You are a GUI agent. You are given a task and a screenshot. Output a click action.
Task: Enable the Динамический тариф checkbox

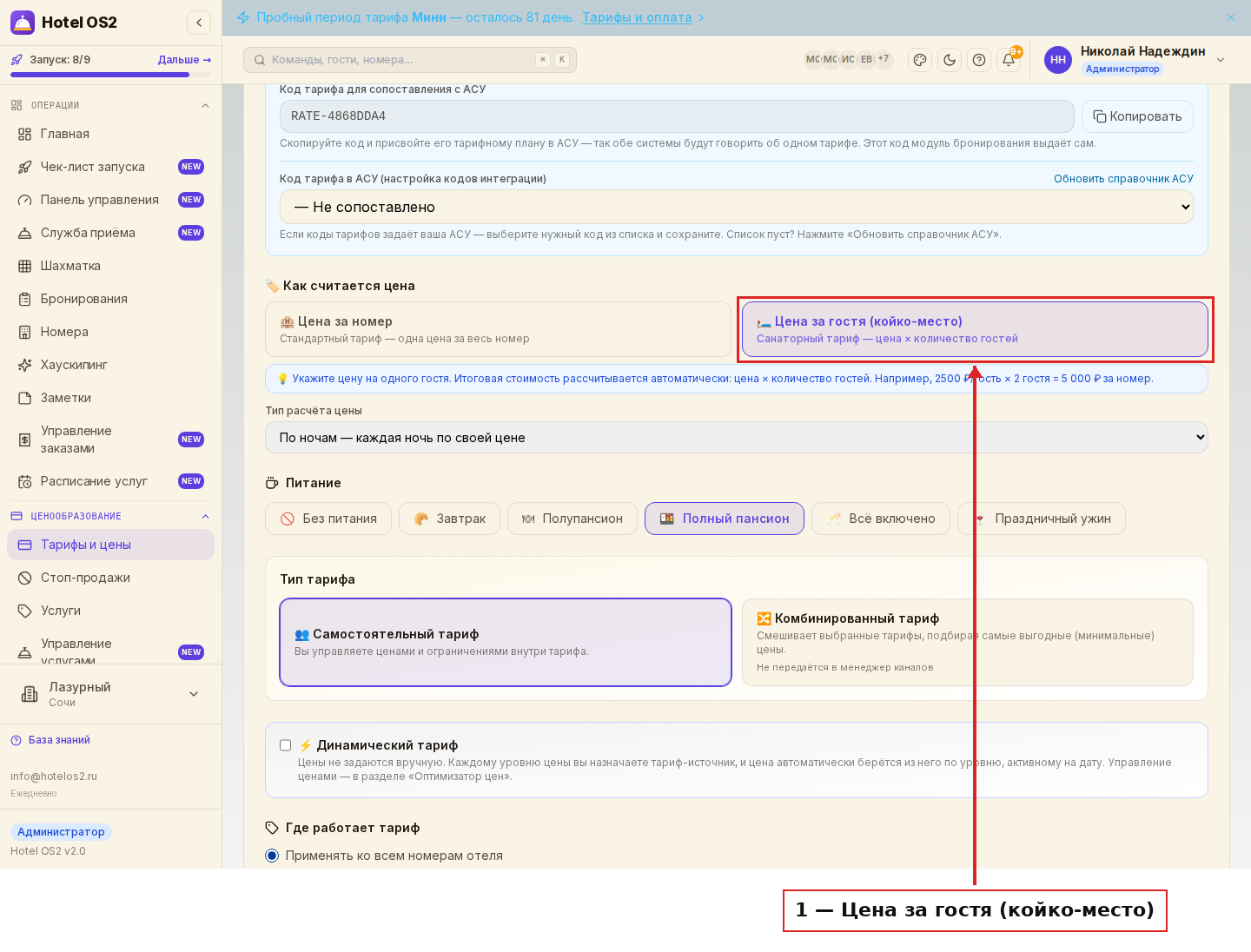pos(285,745)
